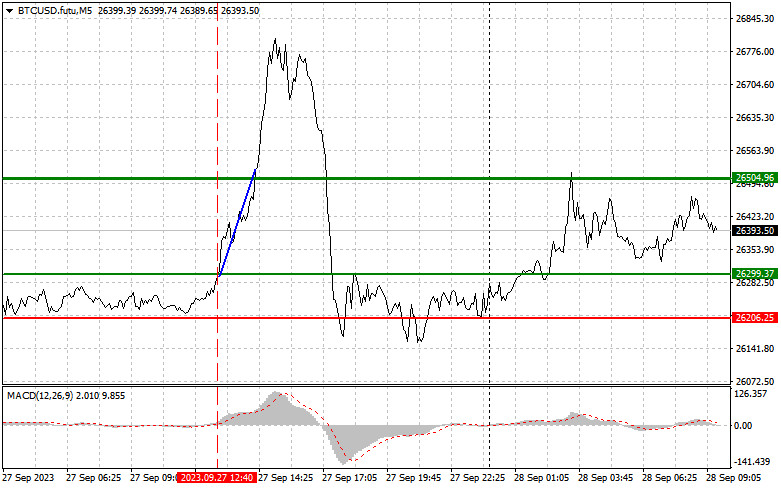Select the 26704.60 price axis value
This screenshot has height=489, width=781.
pos(755,85)
